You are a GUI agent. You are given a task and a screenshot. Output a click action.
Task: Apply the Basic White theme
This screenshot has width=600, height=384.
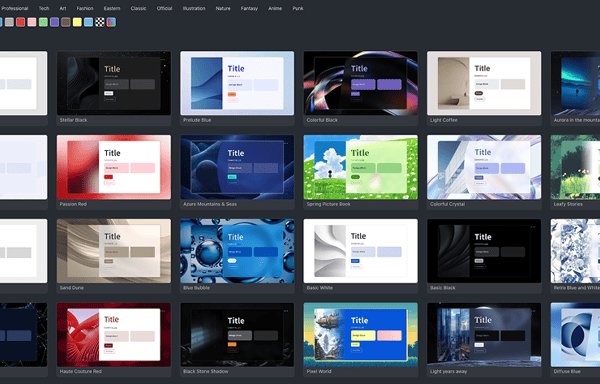[x=360, y=256]
